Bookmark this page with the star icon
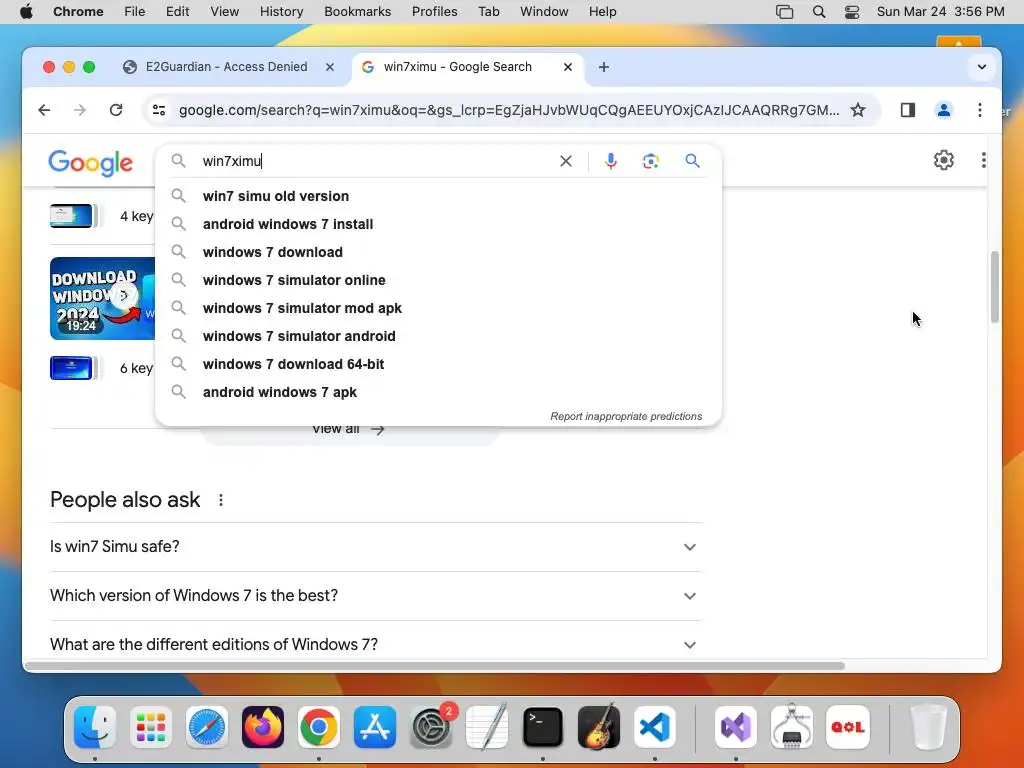The height and width of the screenshot is (768, 1024). [x=857, y=110]
